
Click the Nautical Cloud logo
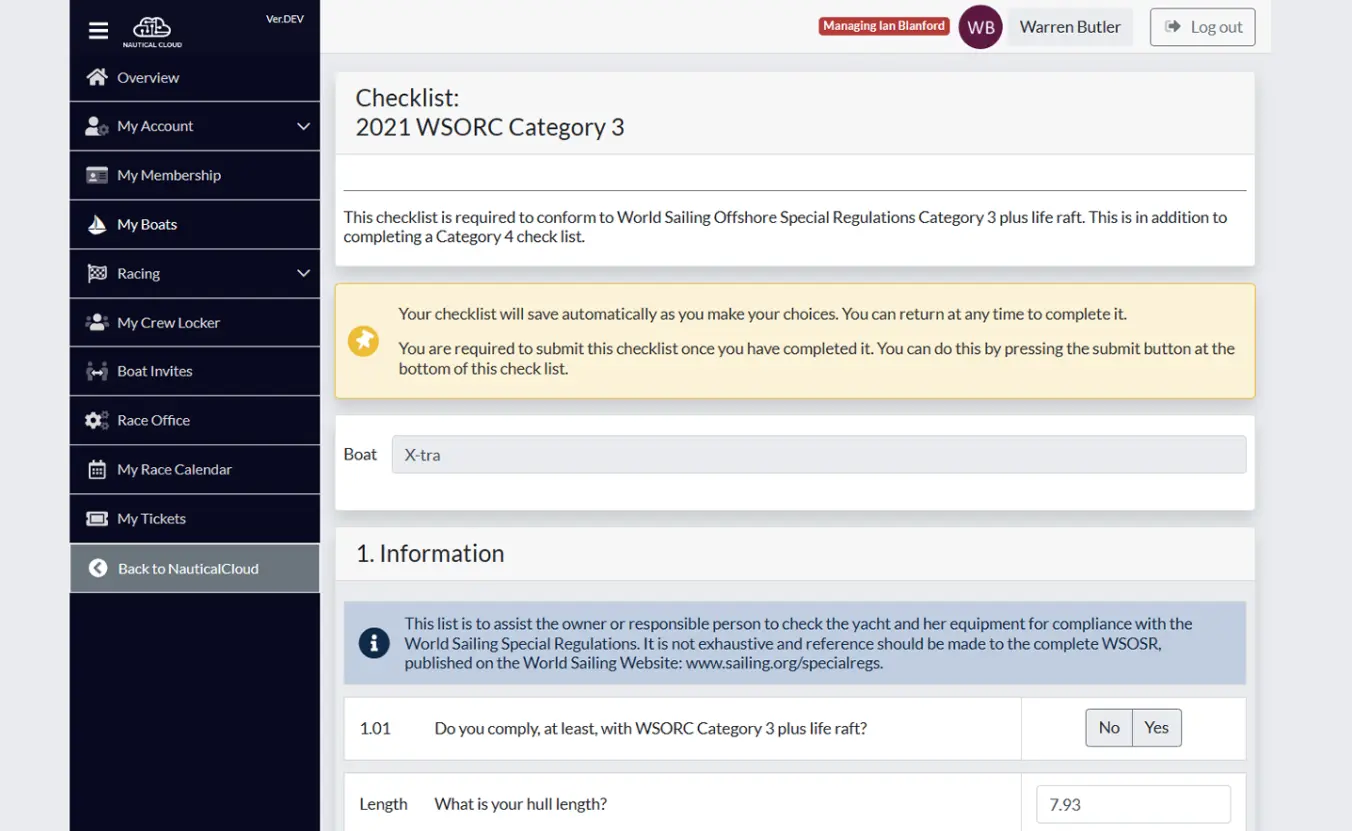pyautogui.click(x=151, y=30)
